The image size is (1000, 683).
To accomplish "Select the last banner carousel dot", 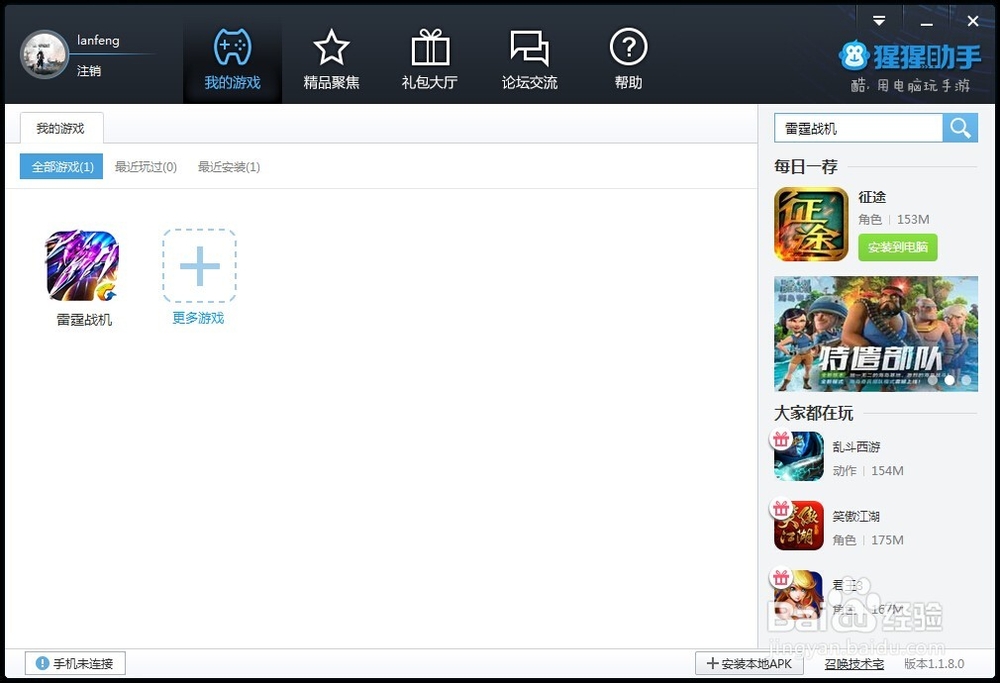I will (x=966, y=380).
